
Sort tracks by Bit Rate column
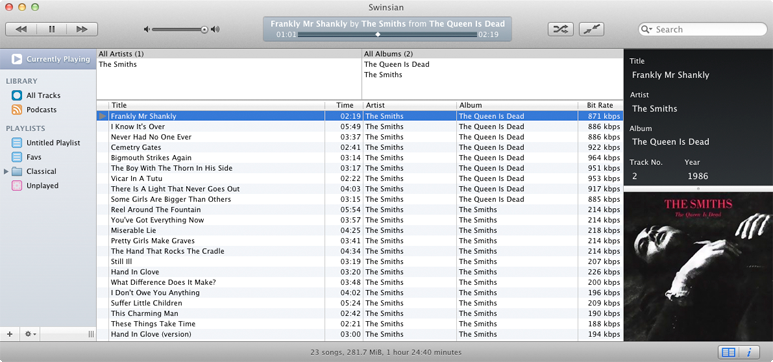pyautogui.click(x=600, y=105)
